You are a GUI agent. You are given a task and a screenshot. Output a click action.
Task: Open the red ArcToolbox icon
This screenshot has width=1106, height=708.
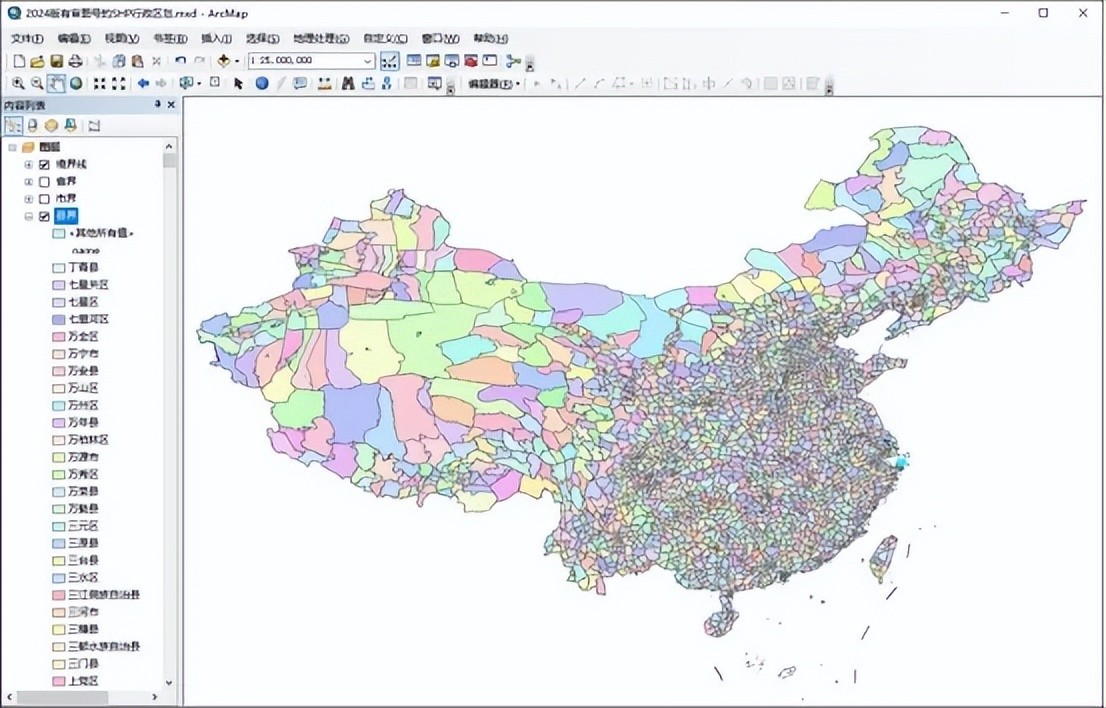[471, 61]
